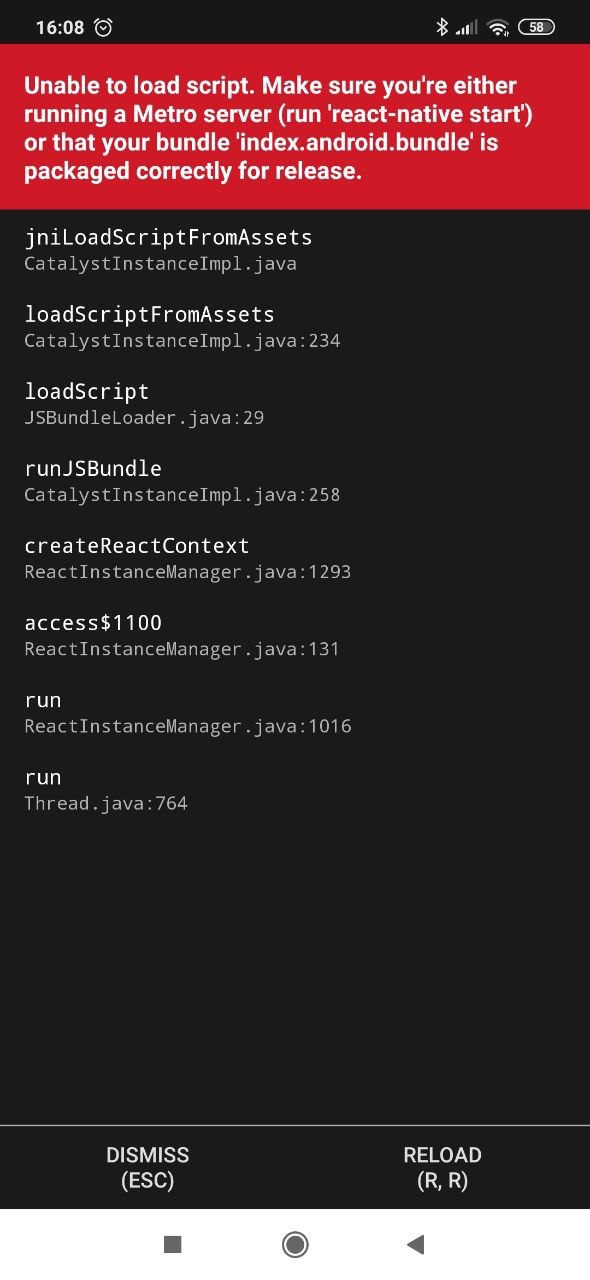Select the jniLoadScriptFromAssets stack frame

pyautogui.click(x=295, y=249)
